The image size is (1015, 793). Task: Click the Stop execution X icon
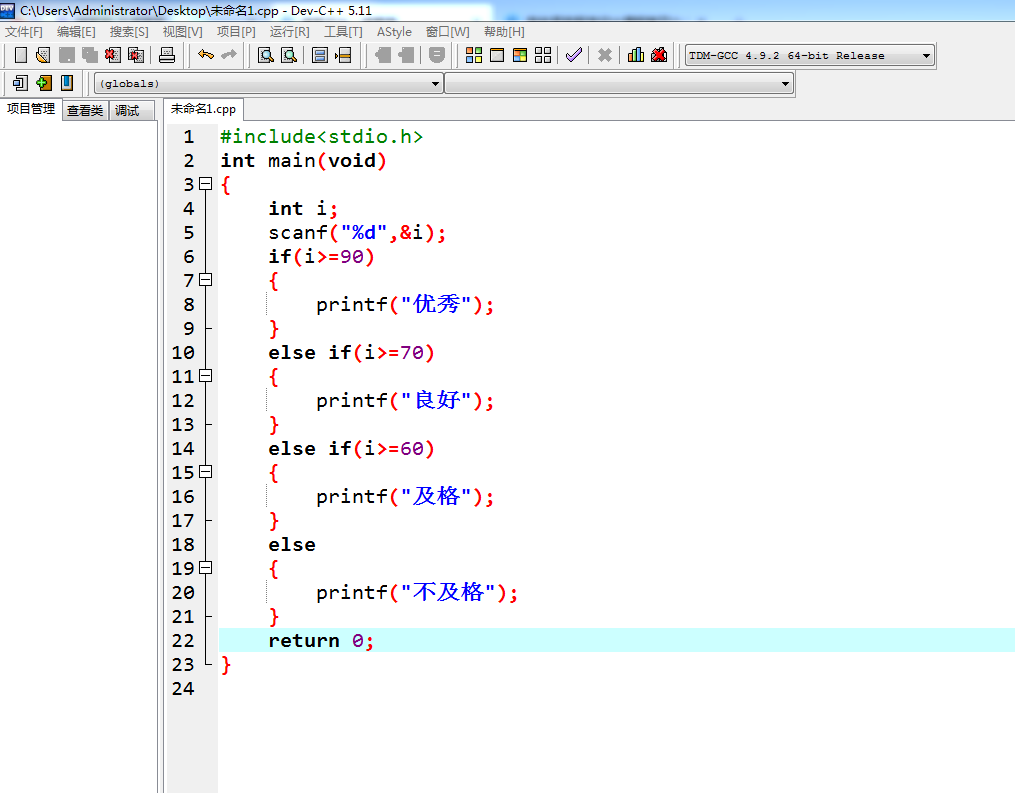pos(605,55)
